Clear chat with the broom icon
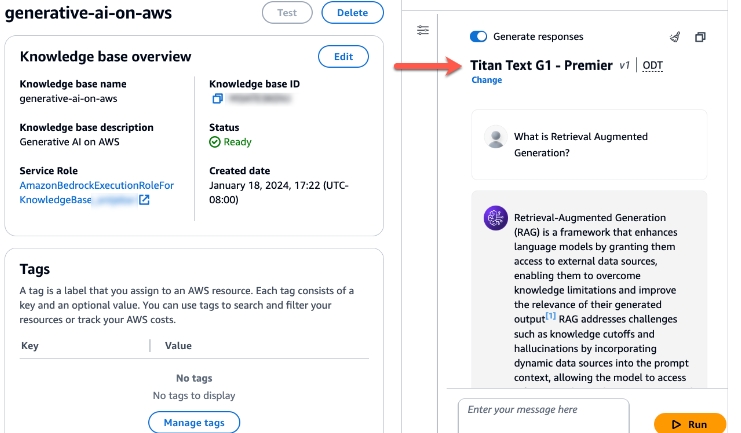 click(x=674, y=37)
